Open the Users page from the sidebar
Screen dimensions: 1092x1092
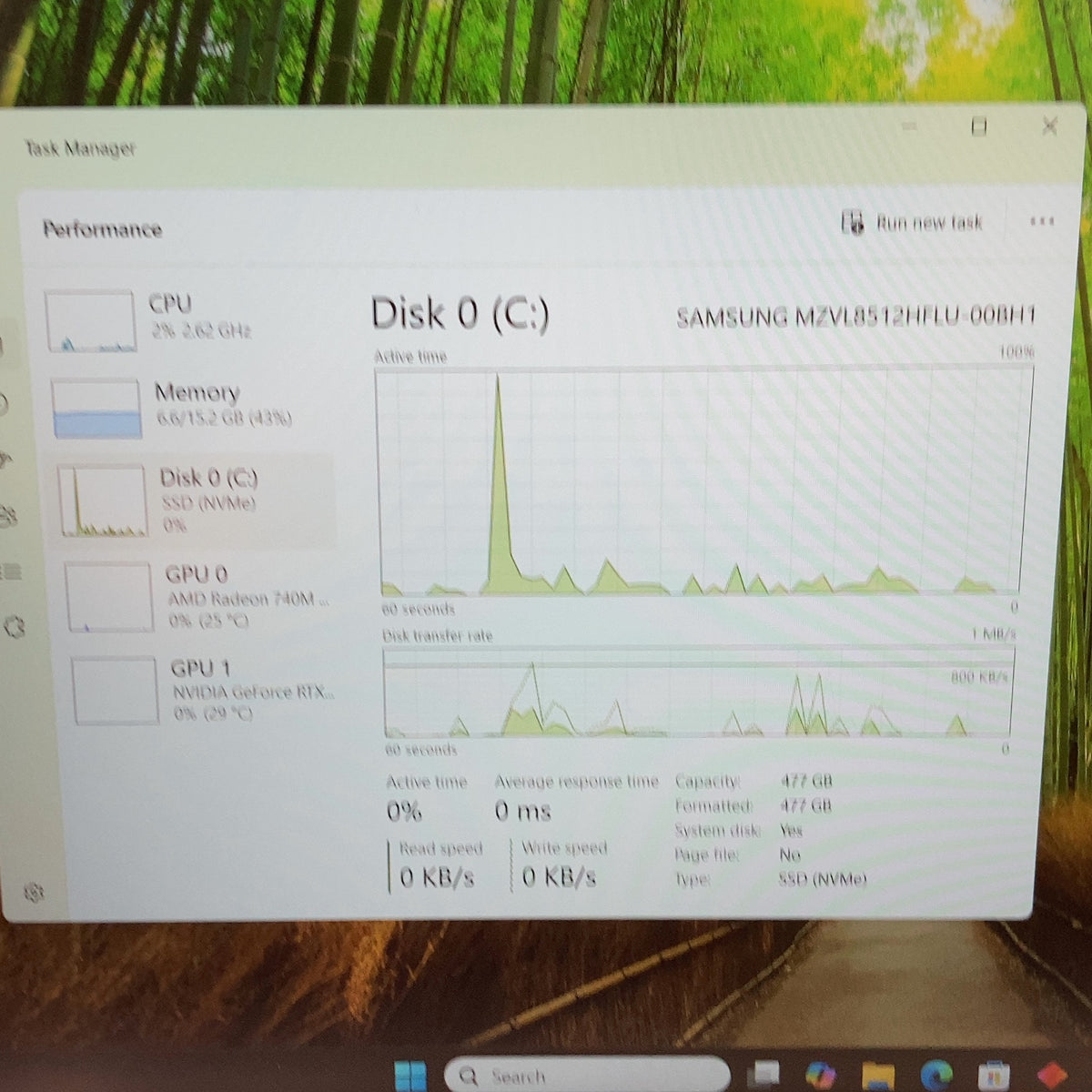(7, 517)
